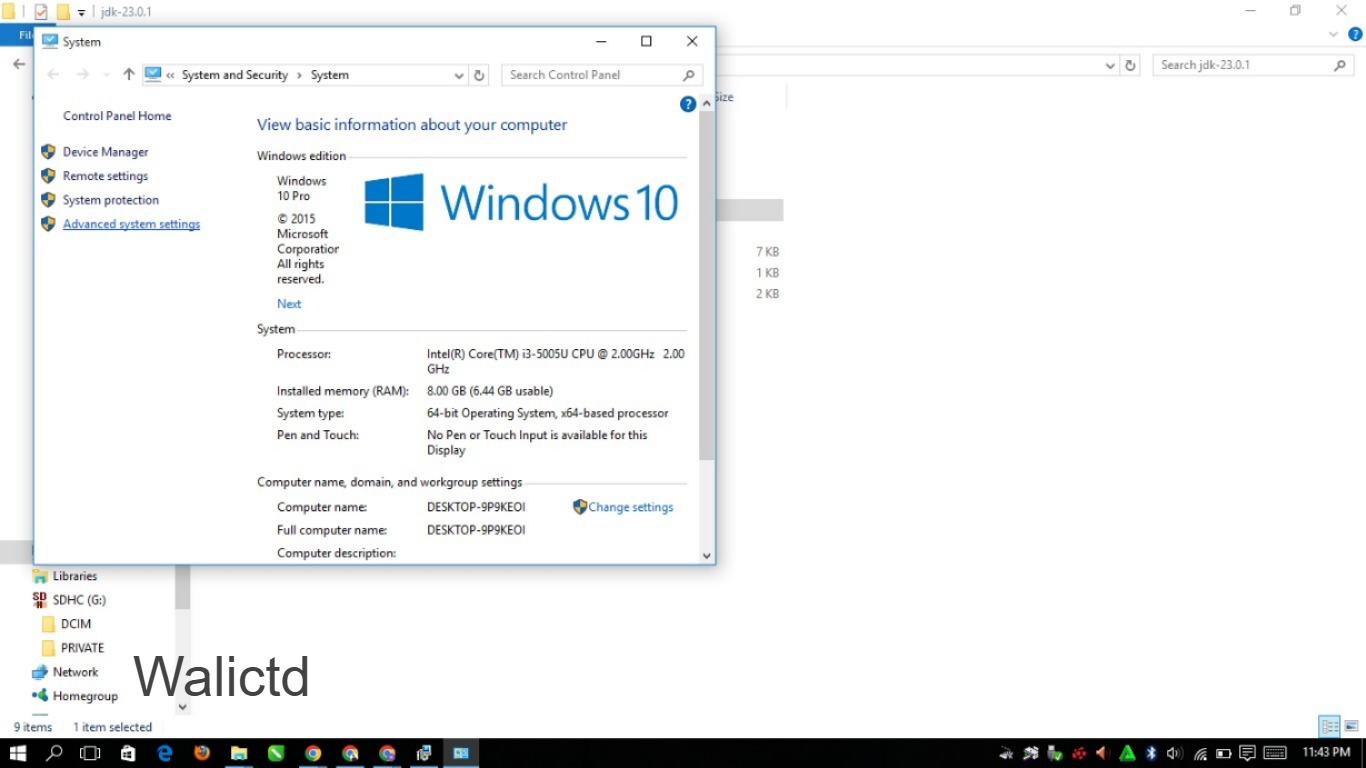This screenshot has height=768, width=1366.
Task: Click the 2 KB size cell
Action: [768, 294]
